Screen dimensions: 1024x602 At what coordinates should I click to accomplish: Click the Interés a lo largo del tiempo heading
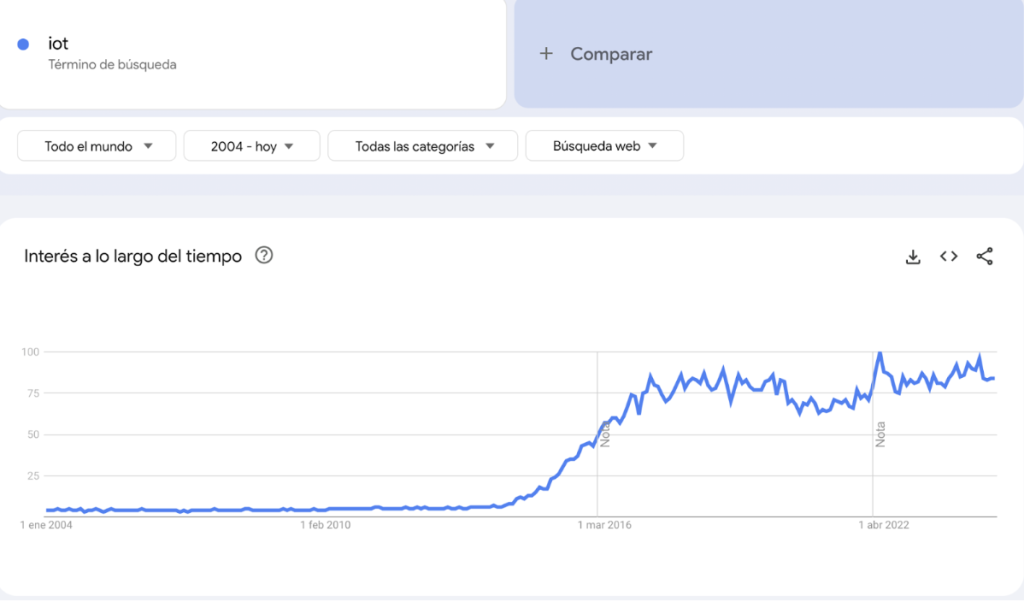(x=133, y=256)
